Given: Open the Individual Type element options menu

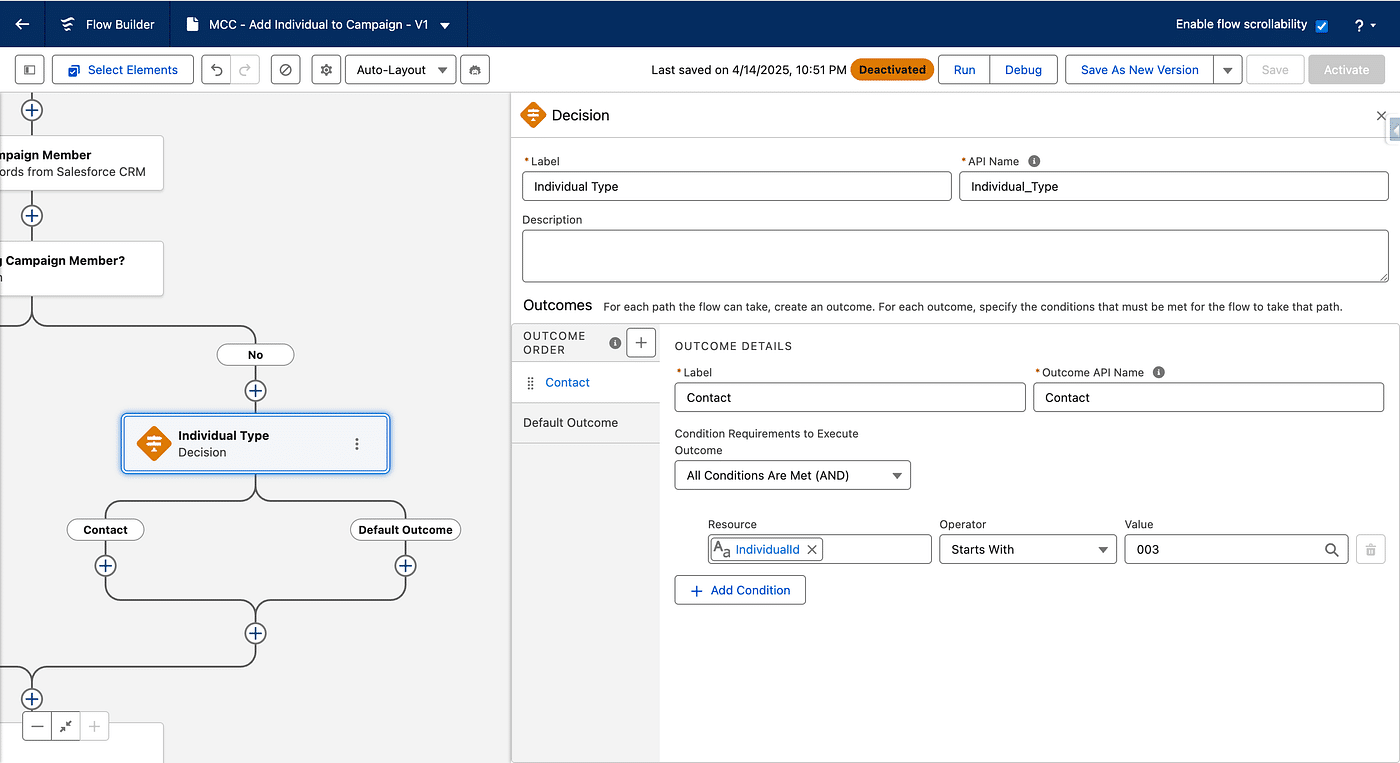Looking at the screenshot, I should pyautogui.click(x=357, y=444).
